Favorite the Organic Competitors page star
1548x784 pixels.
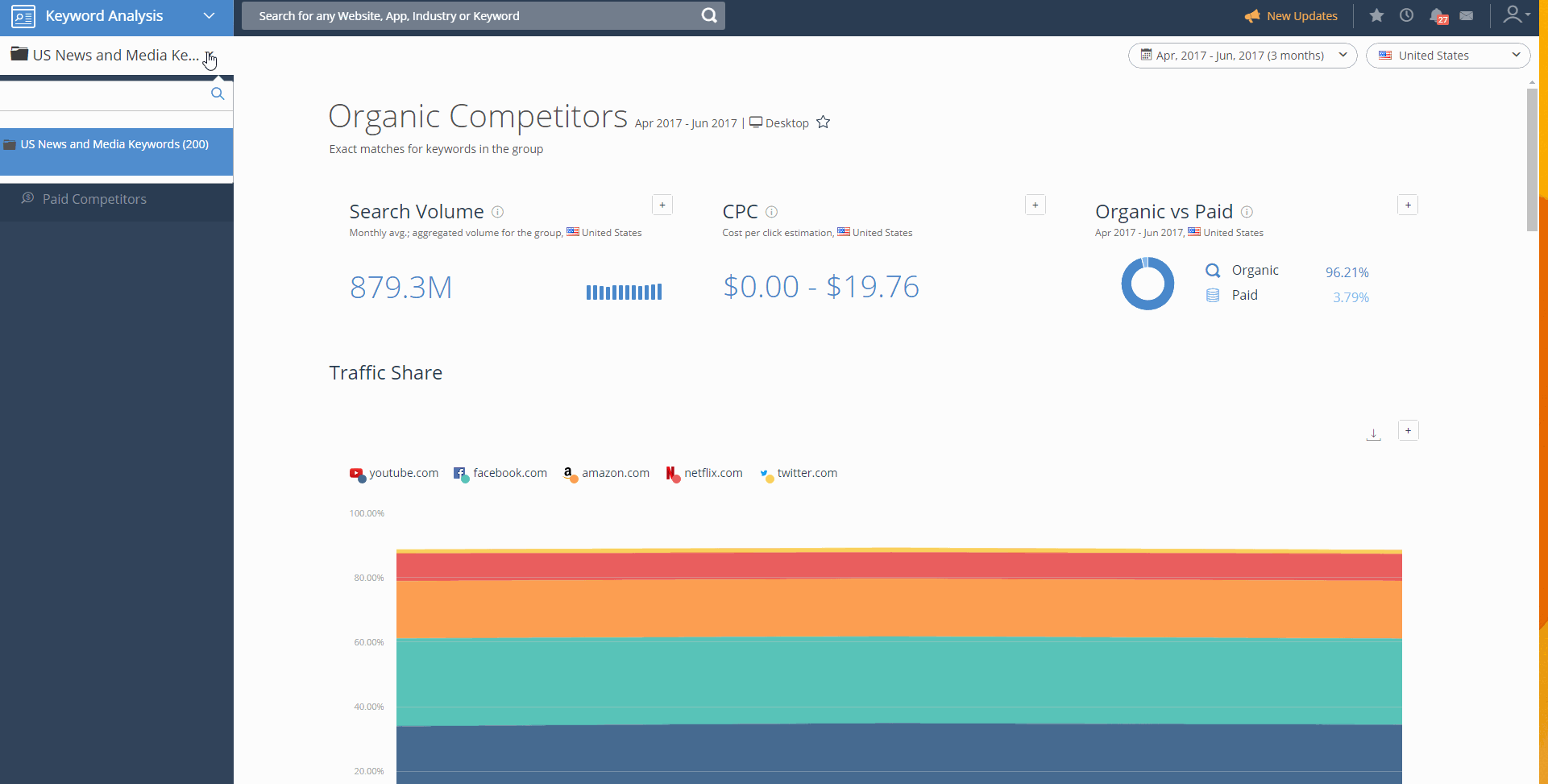(823, 122)
